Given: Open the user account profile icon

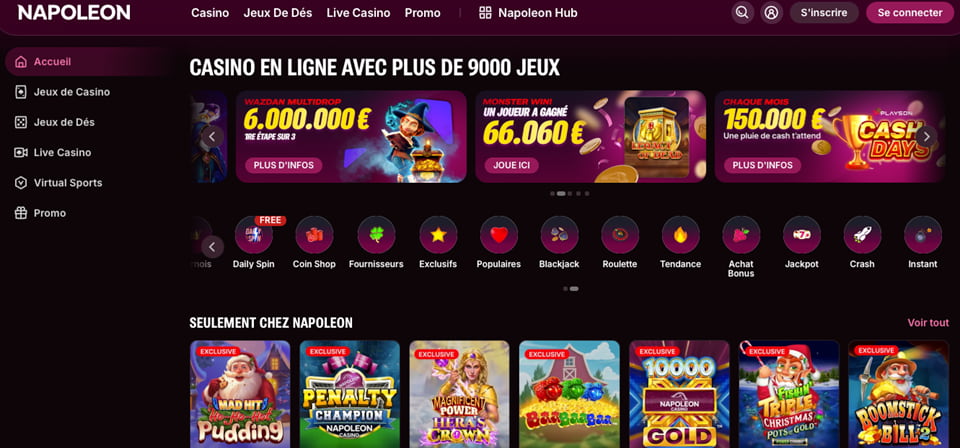Looking at the screenshot, I should (x=771, y=12).
